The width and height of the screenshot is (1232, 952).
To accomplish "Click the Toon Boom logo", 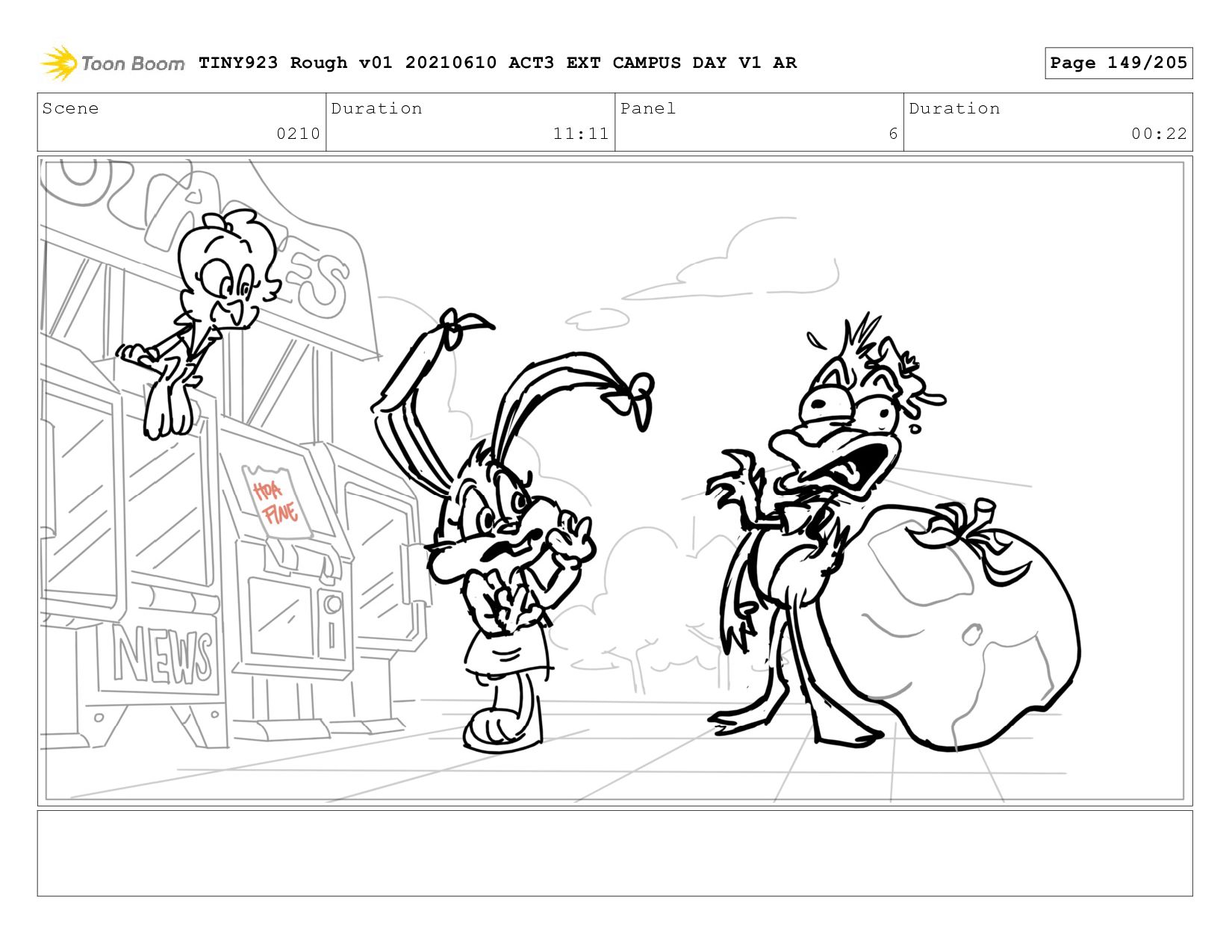I will pos(112,63).
